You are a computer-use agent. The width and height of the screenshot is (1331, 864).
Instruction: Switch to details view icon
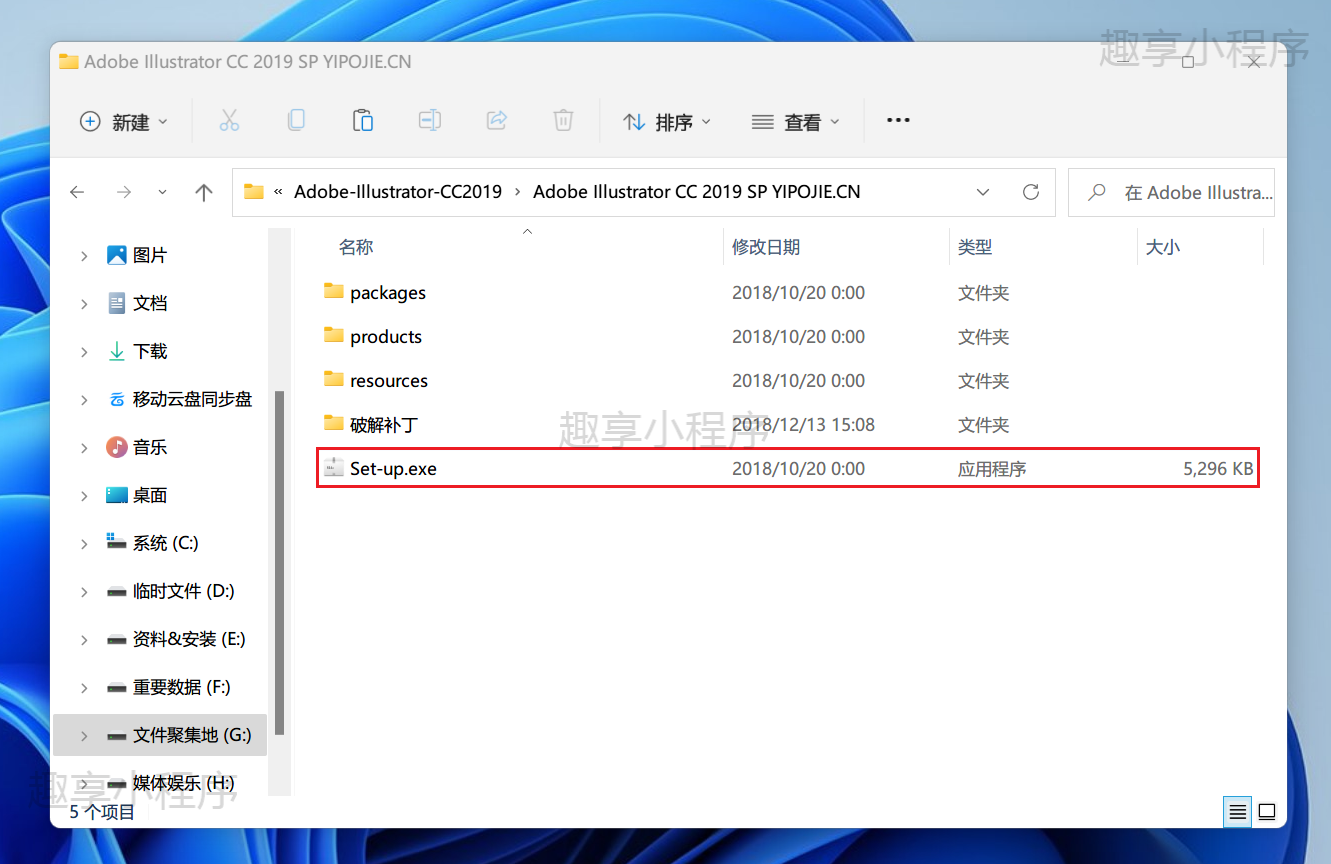coord(1238,811)
